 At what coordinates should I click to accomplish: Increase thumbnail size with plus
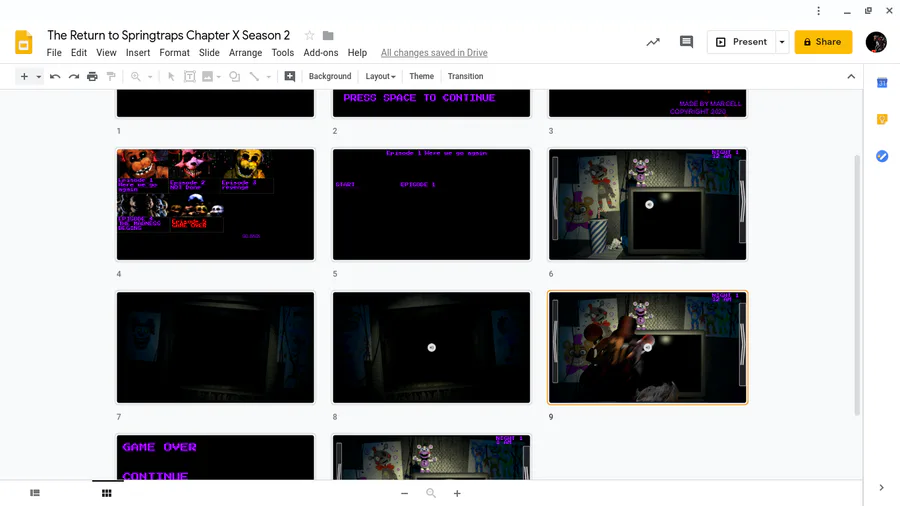(x=457, y=493)
